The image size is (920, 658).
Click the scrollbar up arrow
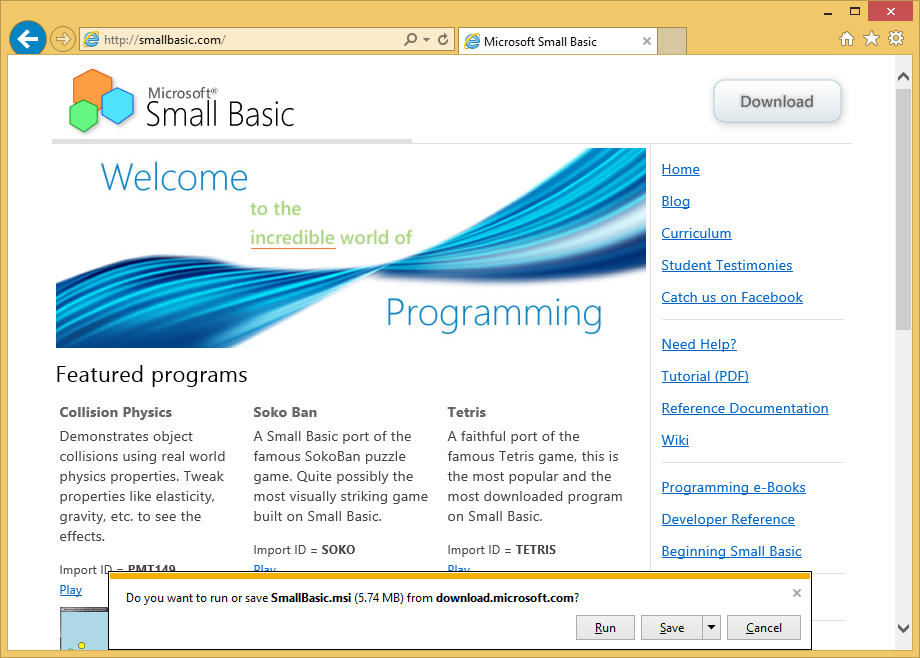coord(903,77)
